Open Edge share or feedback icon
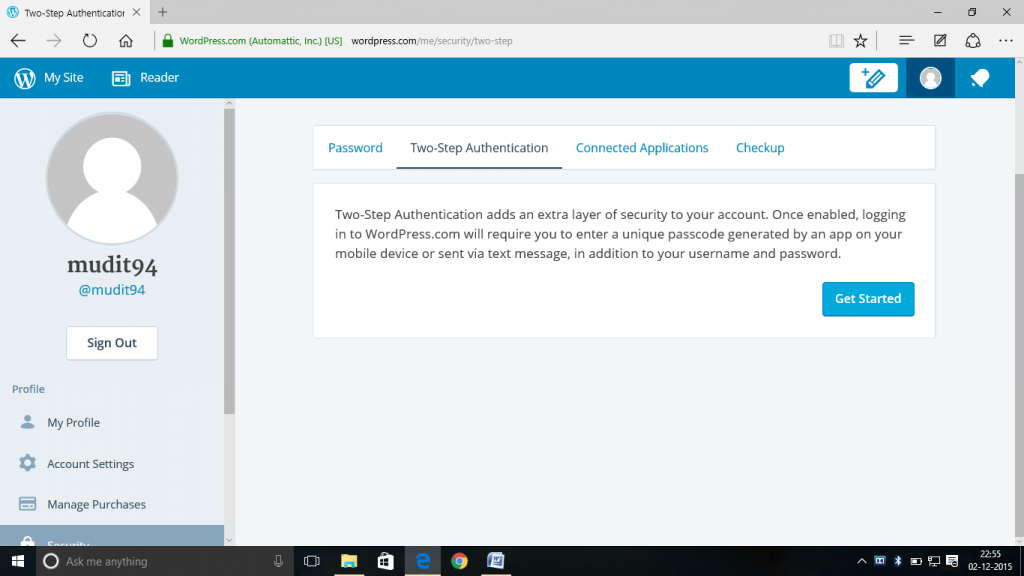1024x576 pixels. click(x=973, y=40)
